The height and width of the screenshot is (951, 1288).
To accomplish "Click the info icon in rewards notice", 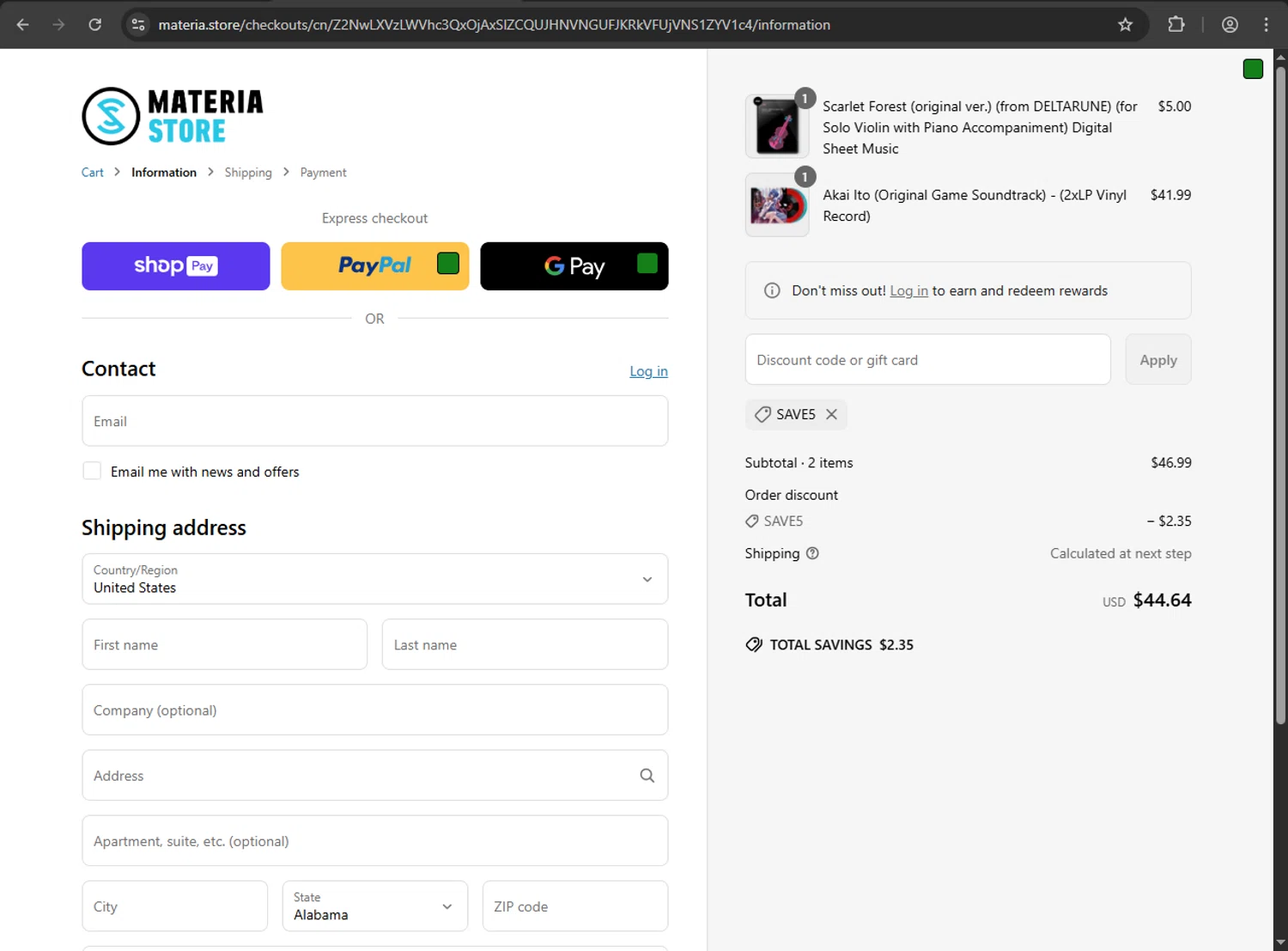I will coord(772,290).
